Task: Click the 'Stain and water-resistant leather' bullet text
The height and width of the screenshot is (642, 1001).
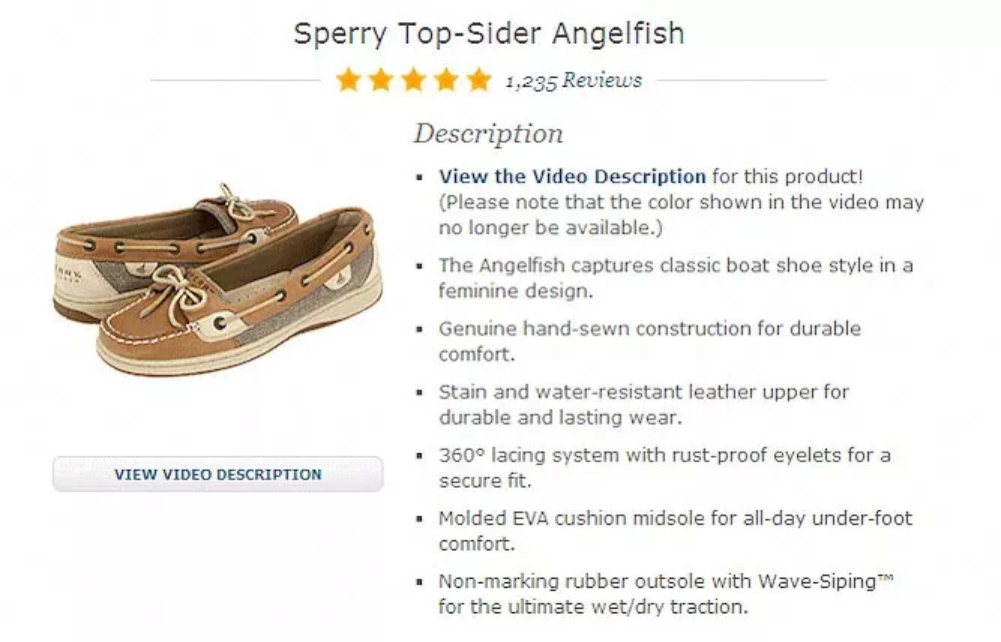Action: [x=643, y=404]
